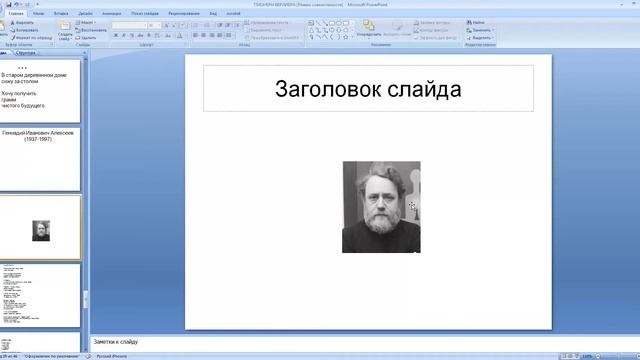This screenshot has width=640, height=360.
Task: Align paragraph text to the left
Action: [195, 36]
